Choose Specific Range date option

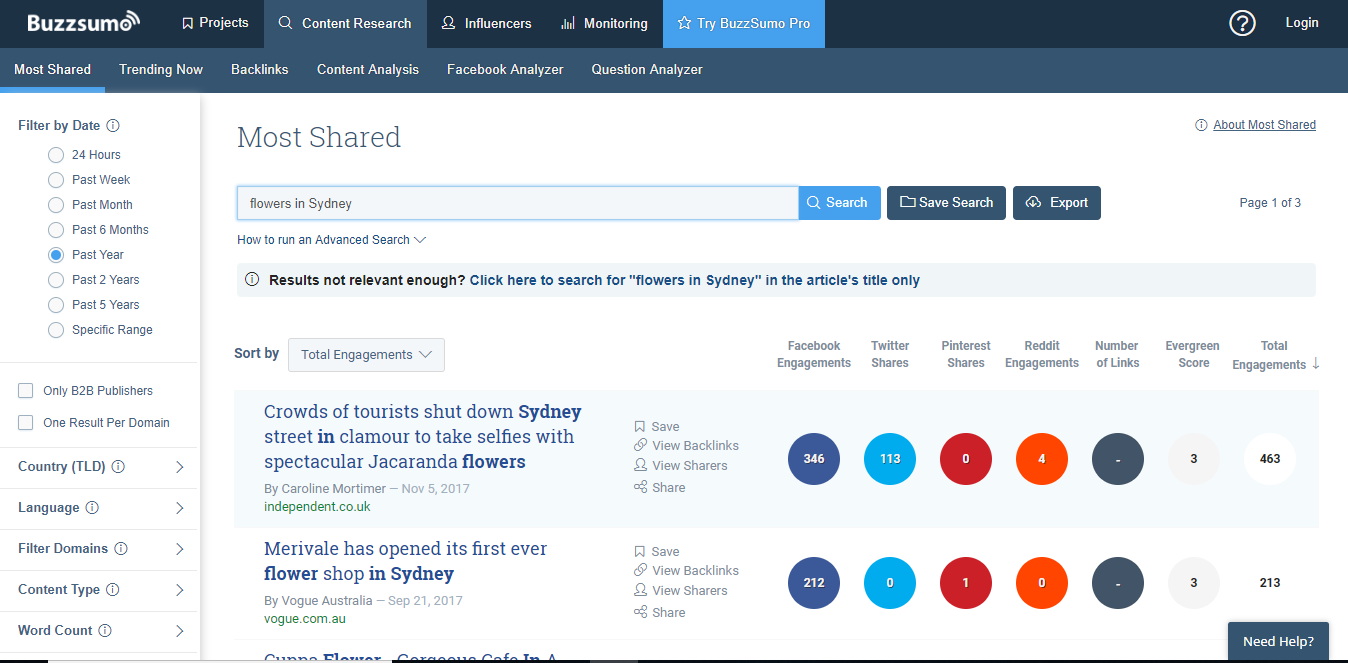click(x=56, y=330)
